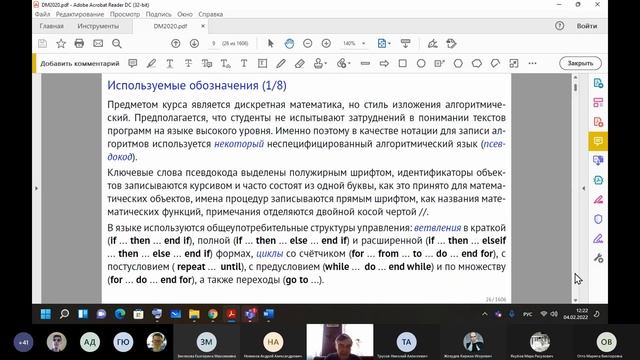This screenshot has width=640, height=360.
Task: Open the Редактирование menu
Action: pos(80,14)
